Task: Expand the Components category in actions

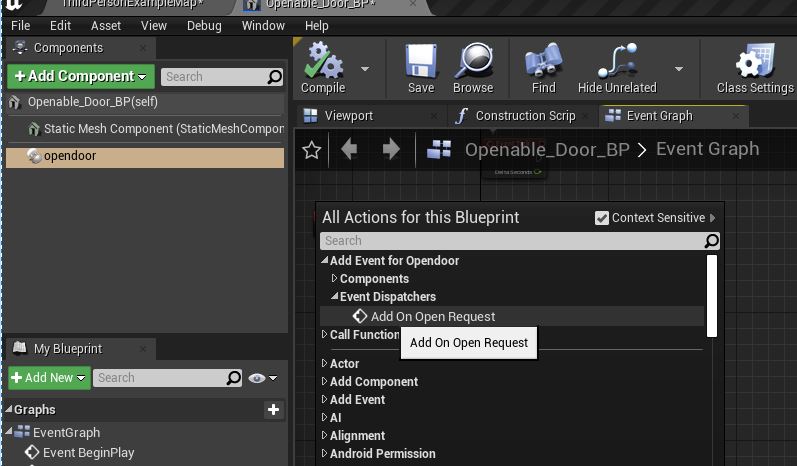Action: 334,278
